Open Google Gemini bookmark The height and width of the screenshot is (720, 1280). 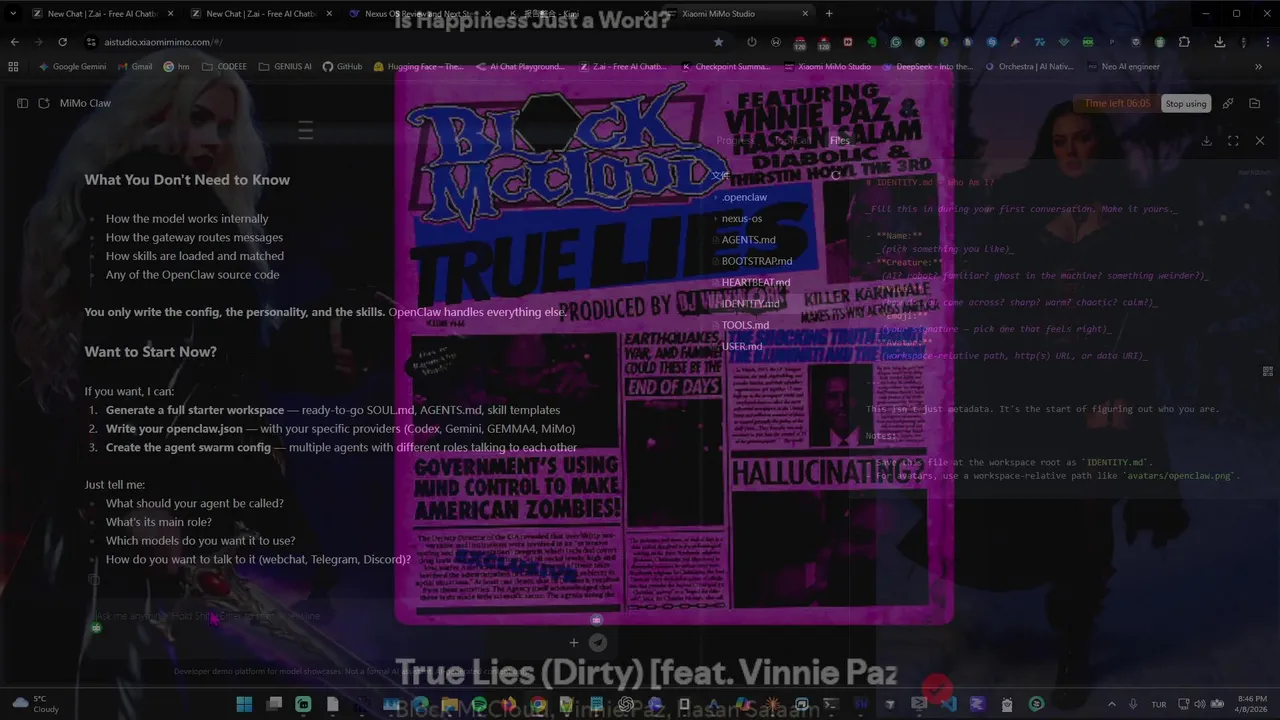pyautogui.click(x=71, y=66)
